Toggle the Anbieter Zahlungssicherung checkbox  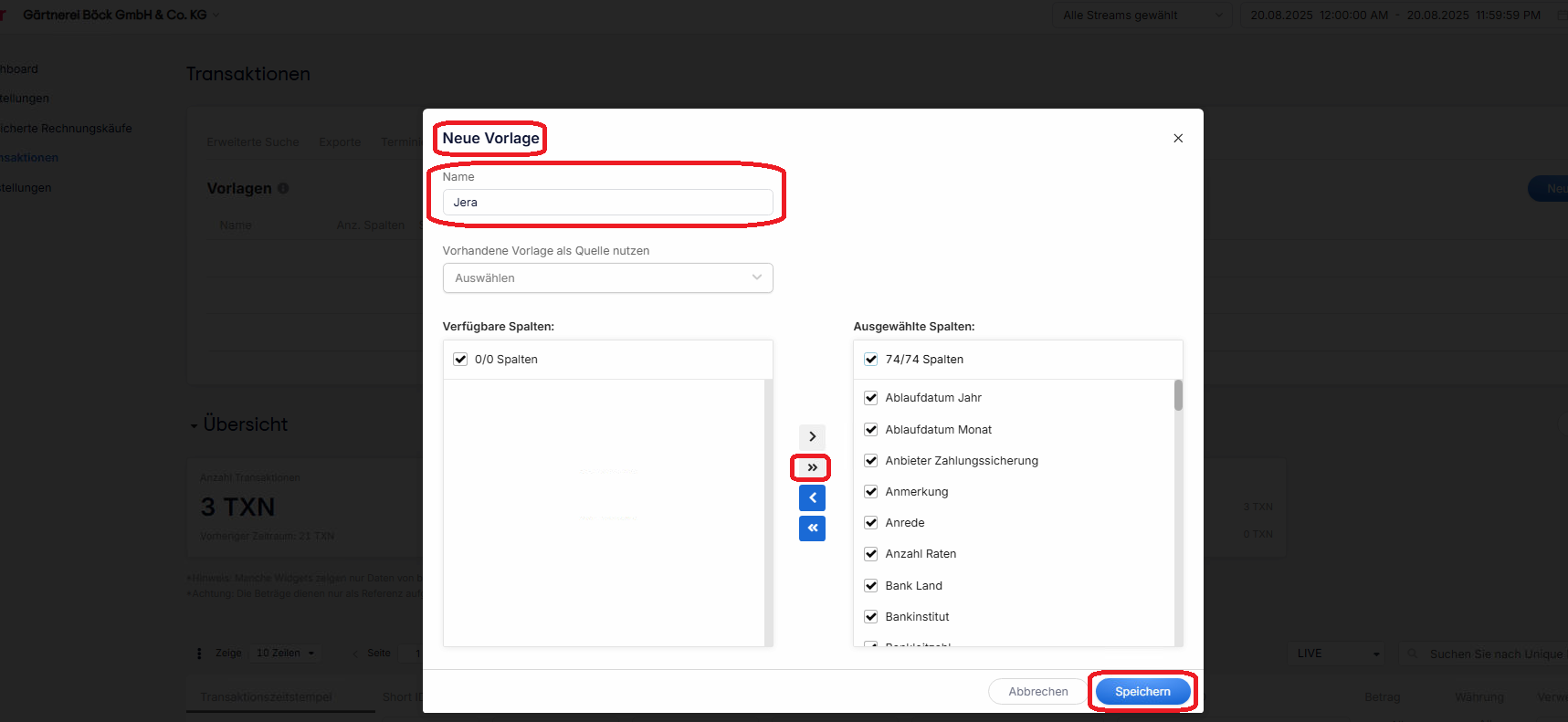click(871, 461)
